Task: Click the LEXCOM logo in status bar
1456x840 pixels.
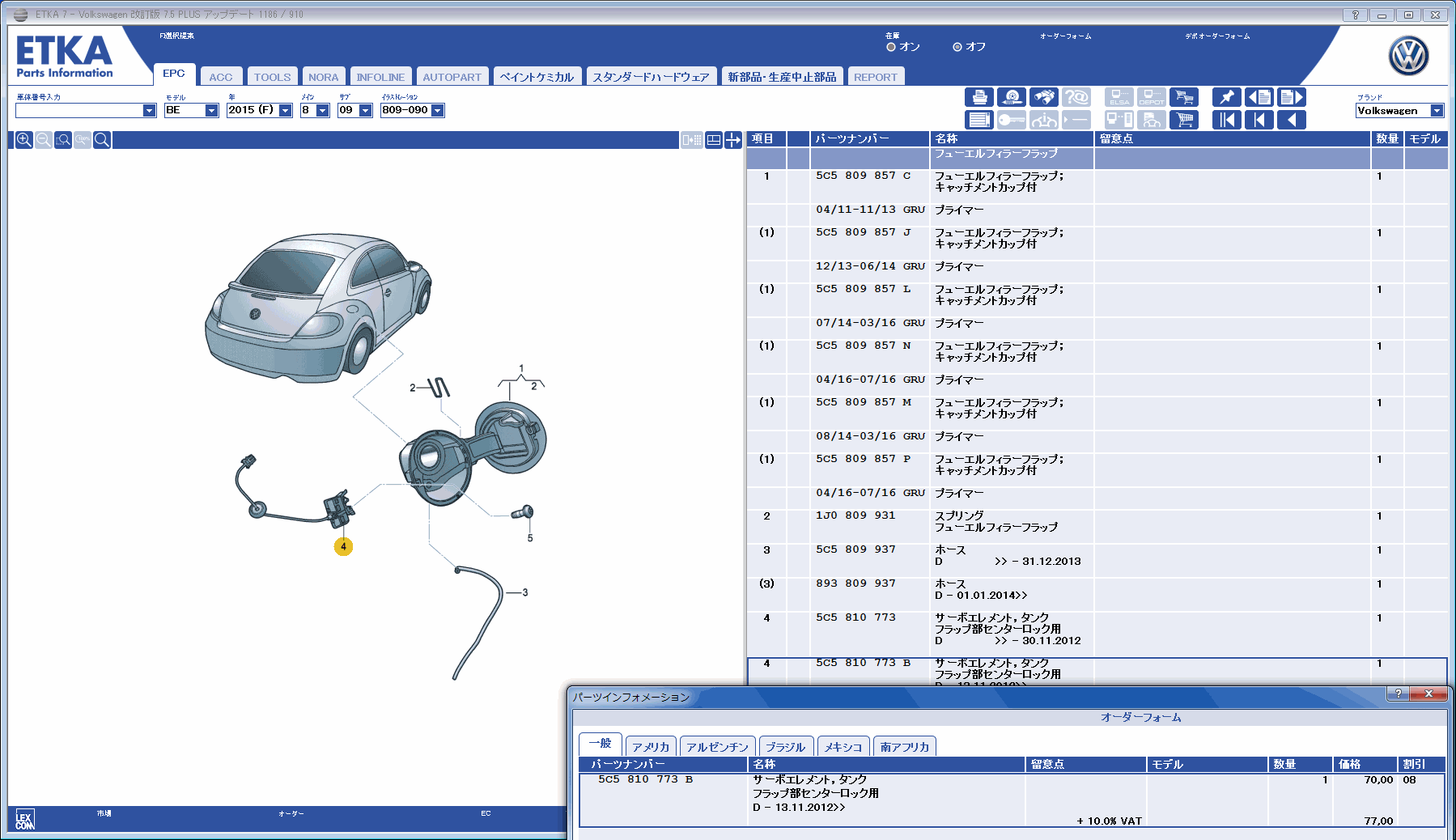Action: 25,820
